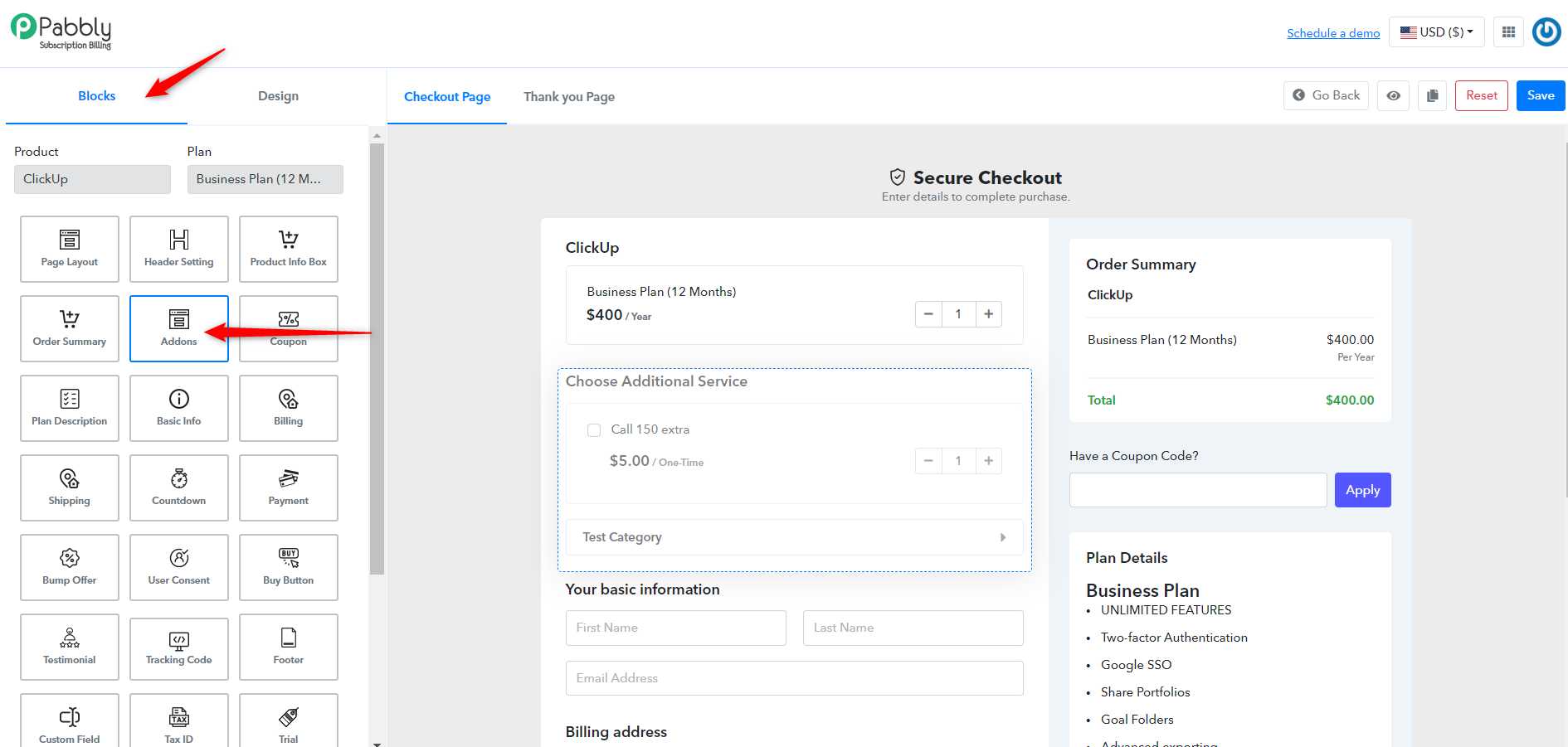Open the Page Layout block
Viewport: 1568px width, 747px height.
coord(70,249)
